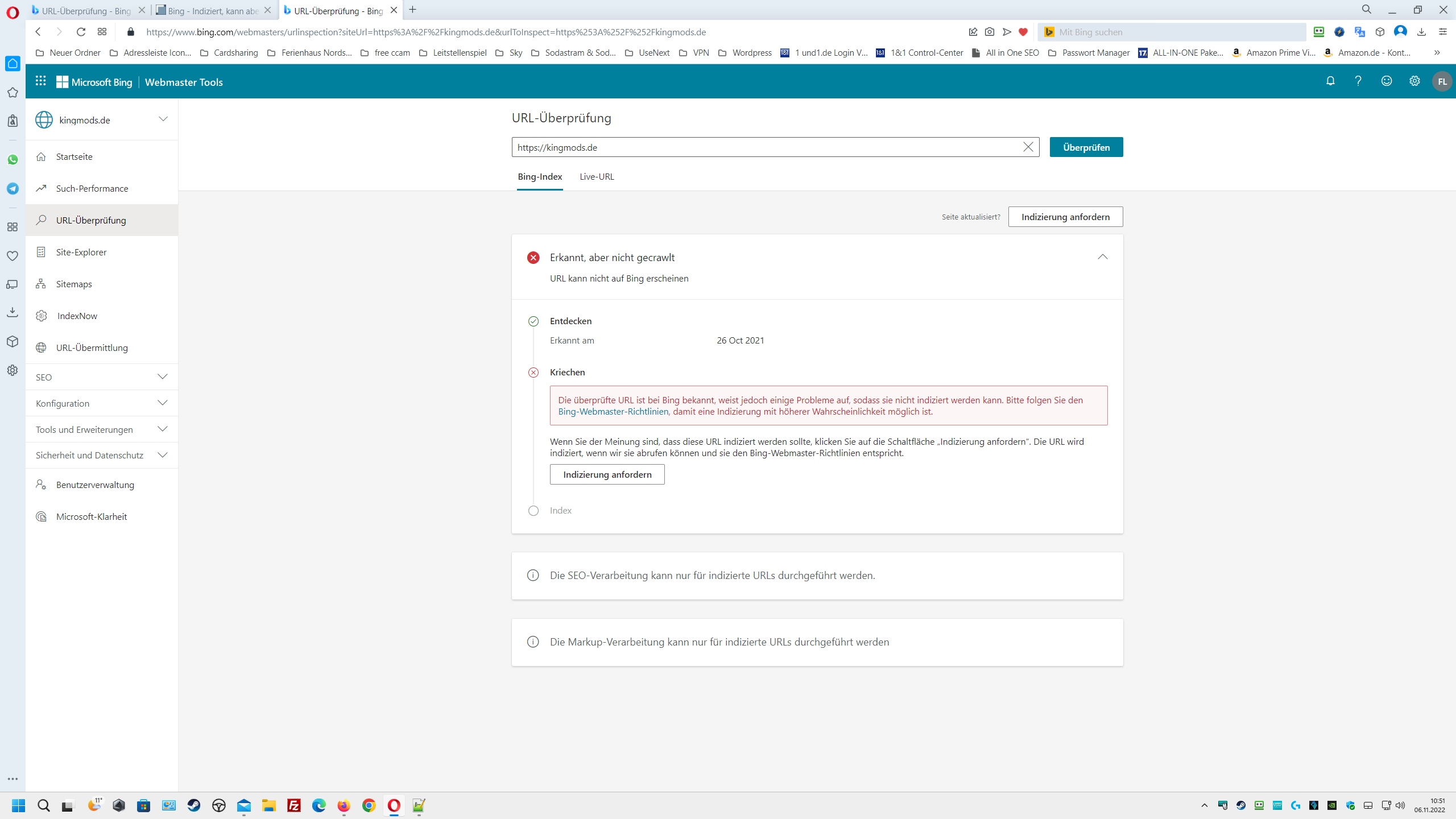Open Webmaster Tools settings gear

(x=1414, y=81)
